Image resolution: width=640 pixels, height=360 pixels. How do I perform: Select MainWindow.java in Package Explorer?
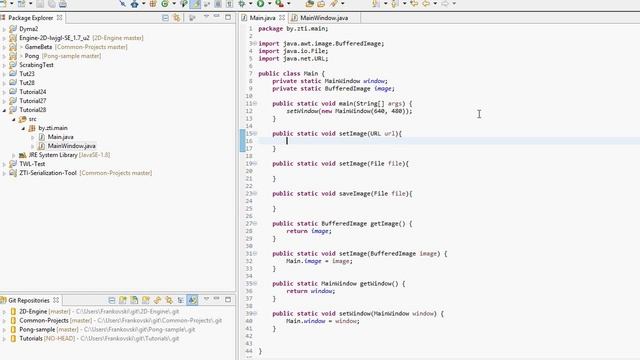[x=71, y=146]
